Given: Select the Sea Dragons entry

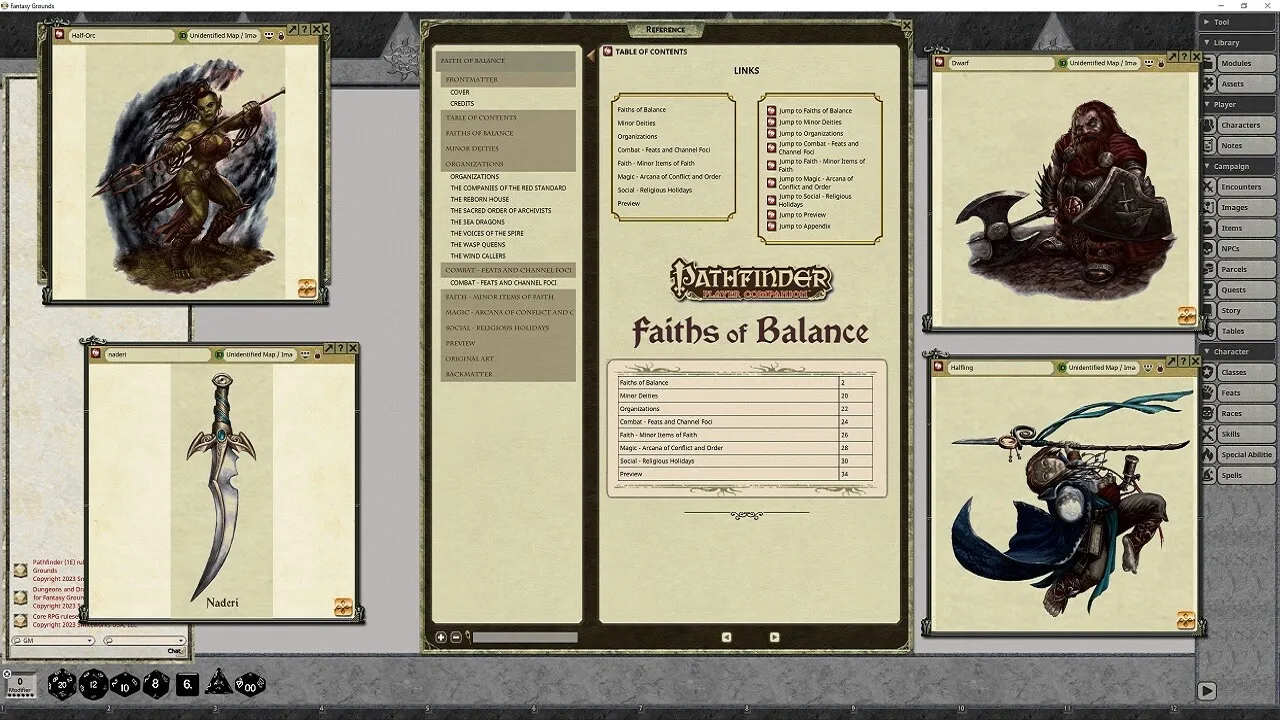Looking at the screenshot, I should (x=478, y=222).
